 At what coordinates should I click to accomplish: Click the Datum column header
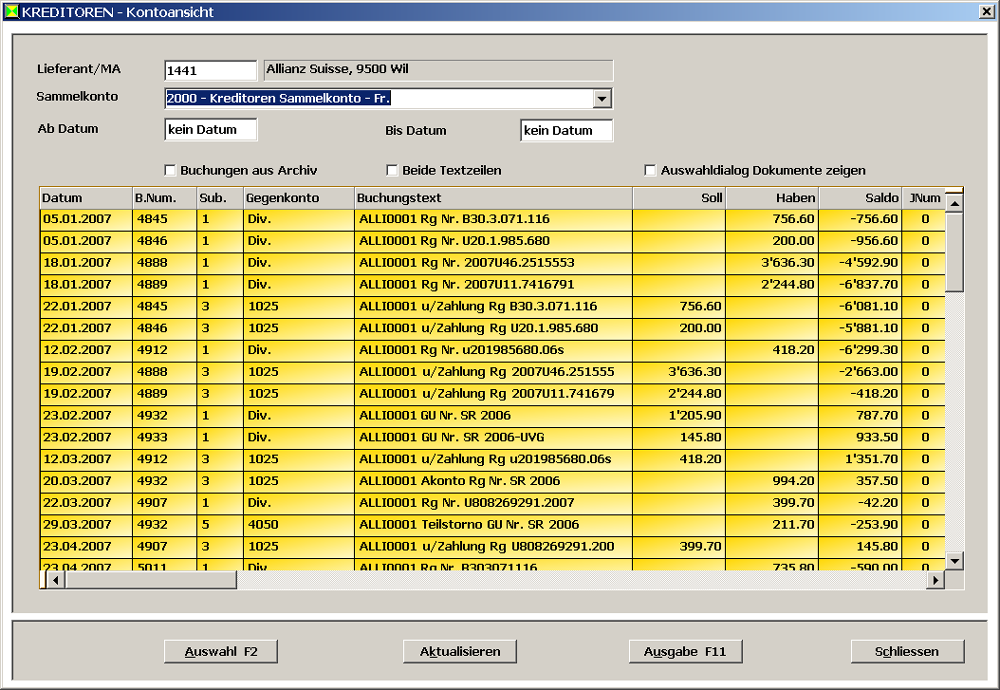point(86,198)
